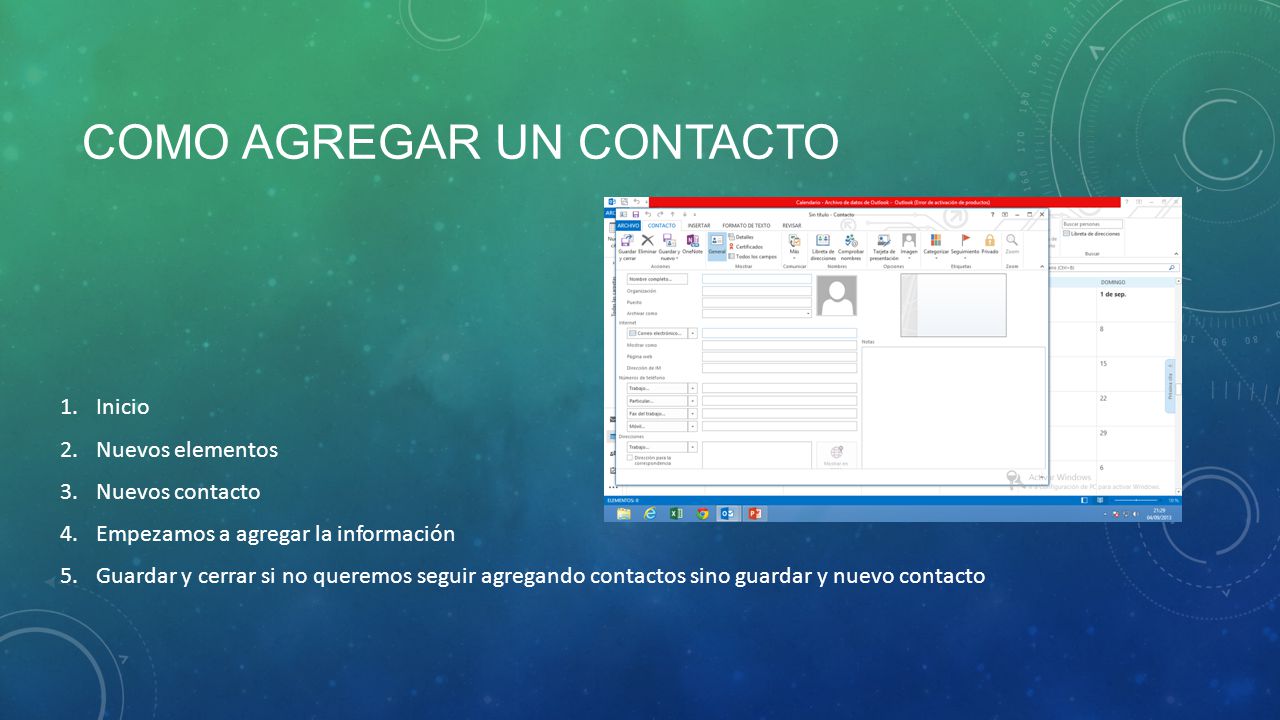Open the Imagen dropdown
This screenshot has width=1280, height=720.
pos(909,246)
